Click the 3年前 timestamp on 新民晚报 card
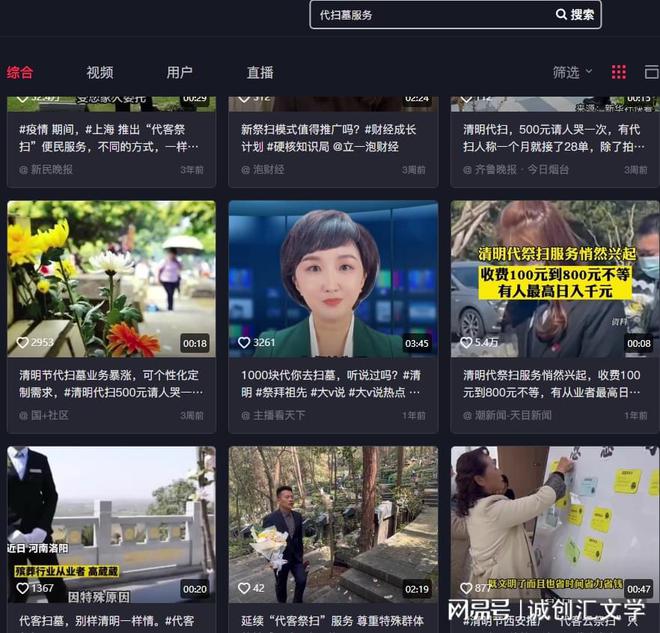660x633 pixels. [x=192, y=170]
